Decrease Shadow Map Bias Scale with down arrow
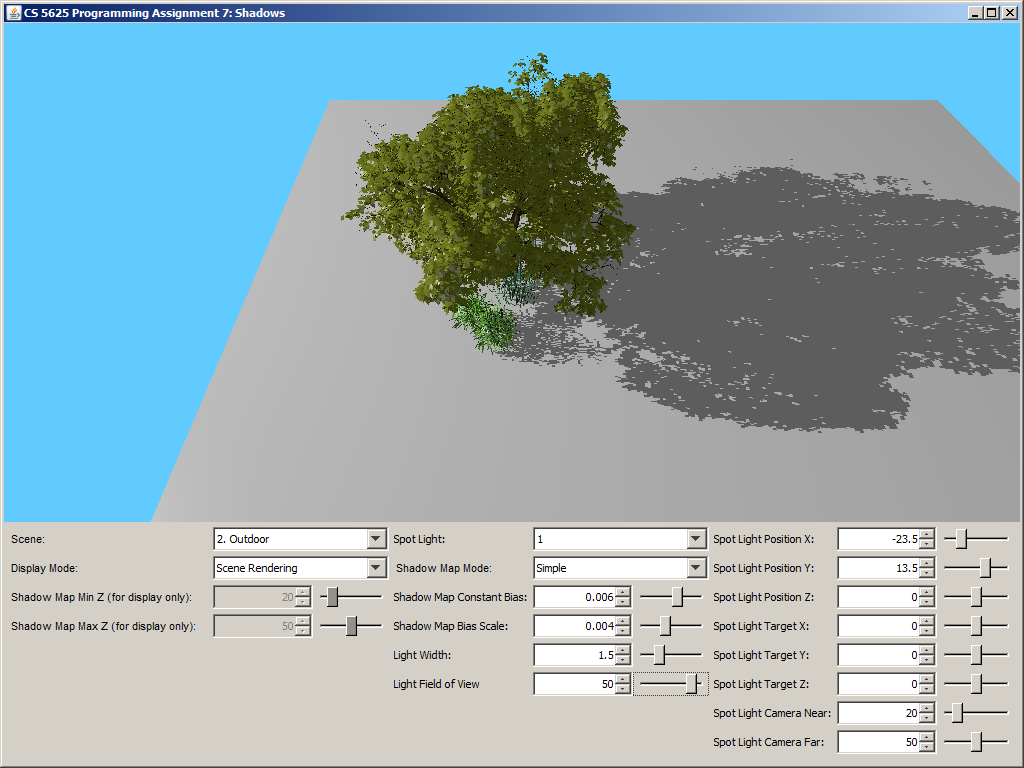Screen dimensions: 1024x768 pyautogui.click(x=624, y=632)
